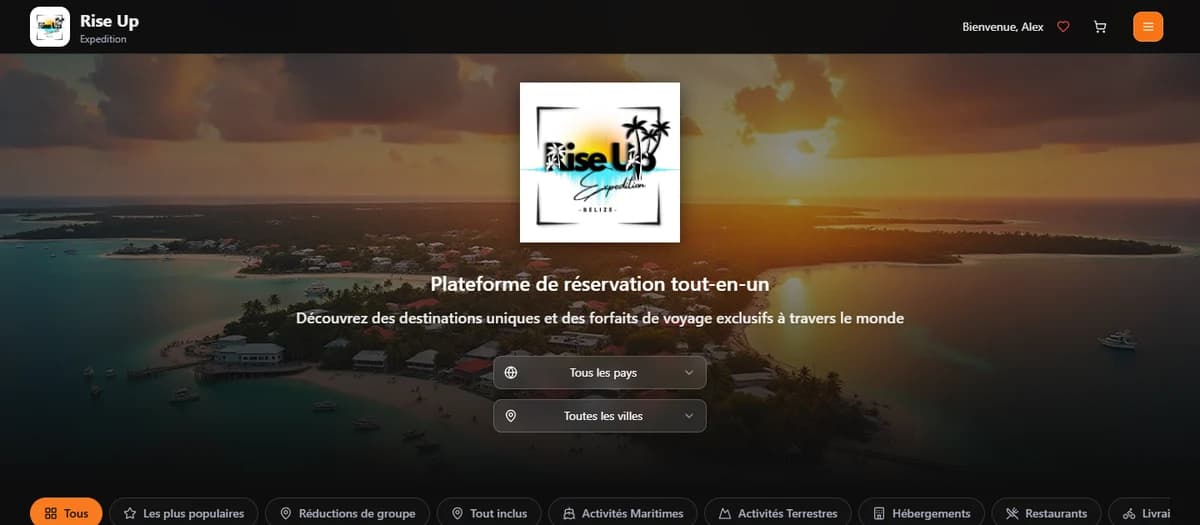Click the Rise Up Expedition Belize banner image
1200x525 pixels.
pyautogui.click(x=600, y=162)
